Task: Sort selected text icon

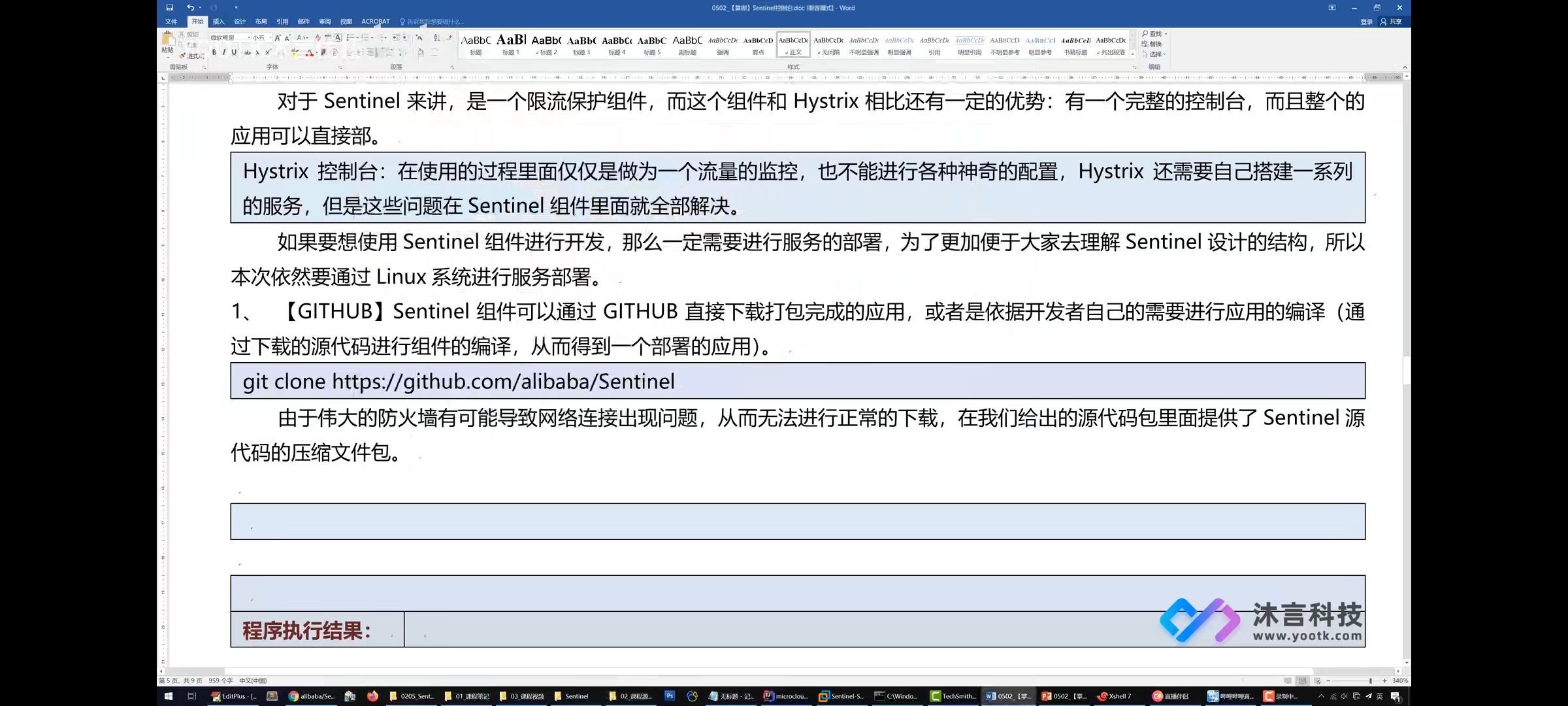Action: pyautogui.click(x=437, y=38)
